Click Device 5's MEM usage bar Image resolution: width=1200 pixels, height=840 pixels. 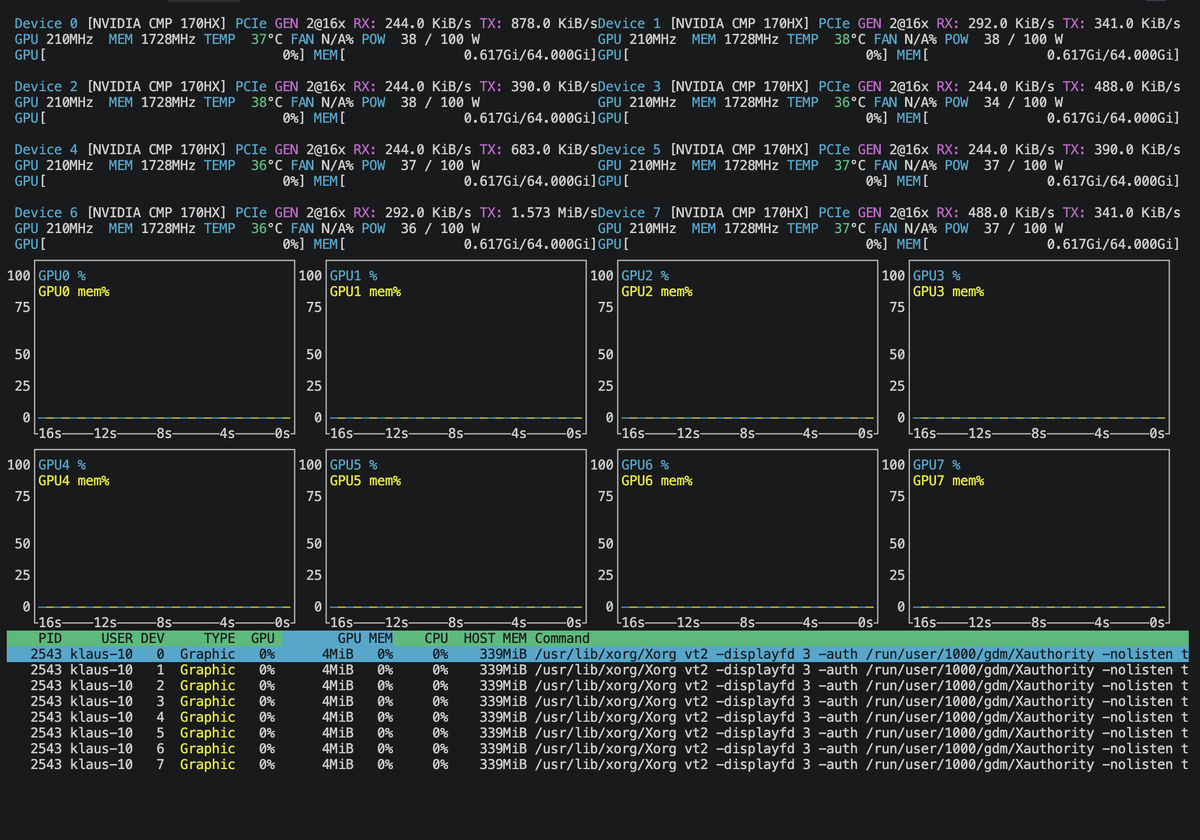(1038, 182)
